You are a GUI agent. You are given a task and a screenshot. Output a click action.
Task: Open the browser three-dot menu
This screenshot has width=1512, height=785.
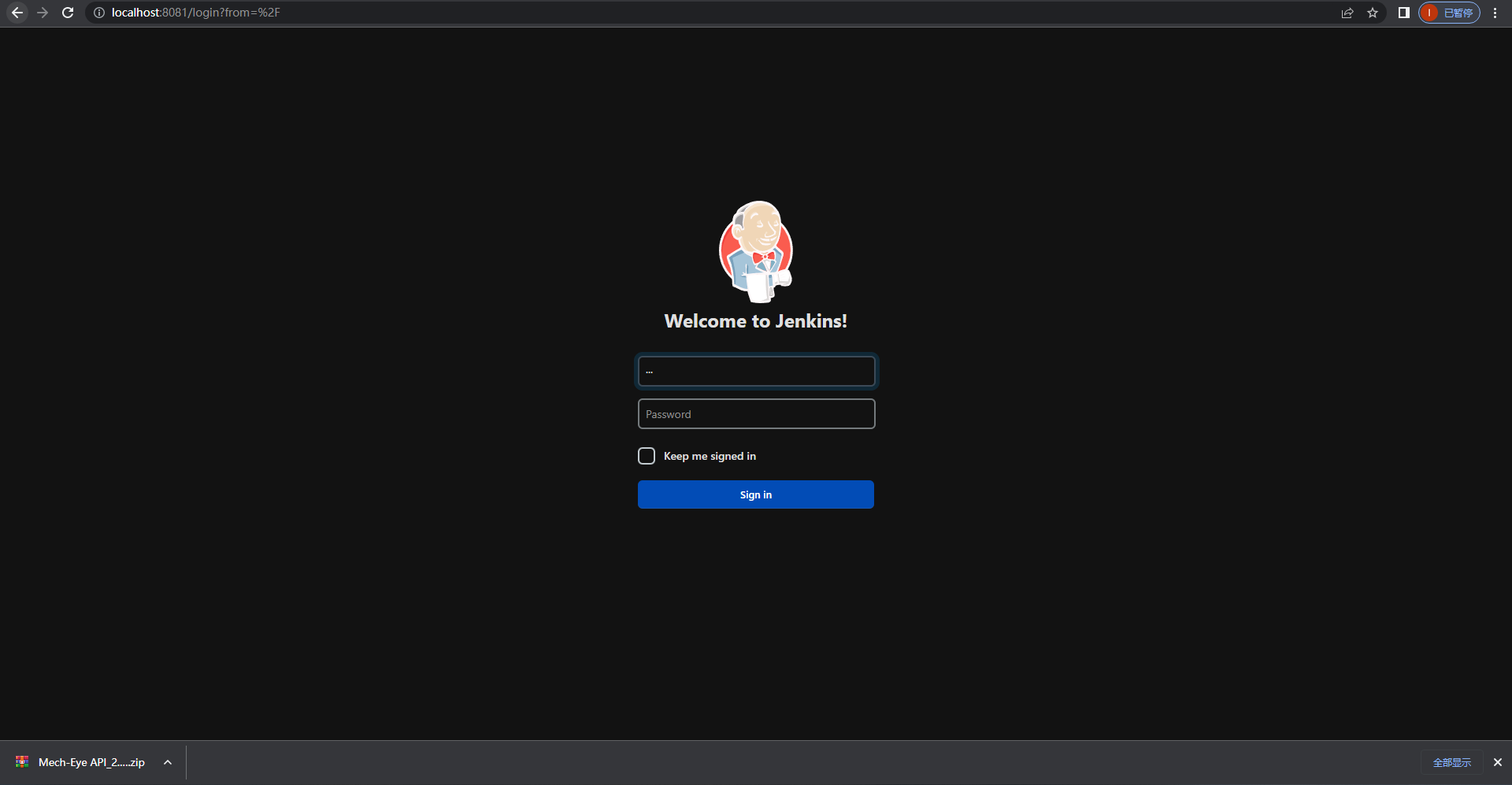pos(1495,13)
